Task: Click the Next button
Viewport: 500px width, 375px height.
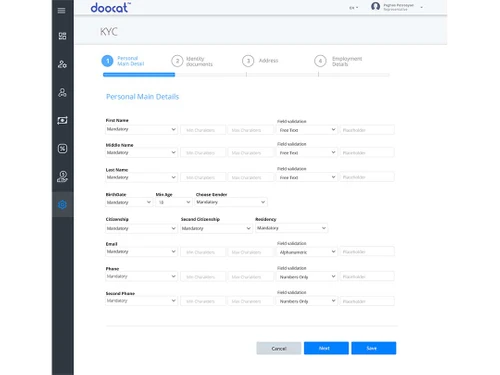Action: click(326, 348)
